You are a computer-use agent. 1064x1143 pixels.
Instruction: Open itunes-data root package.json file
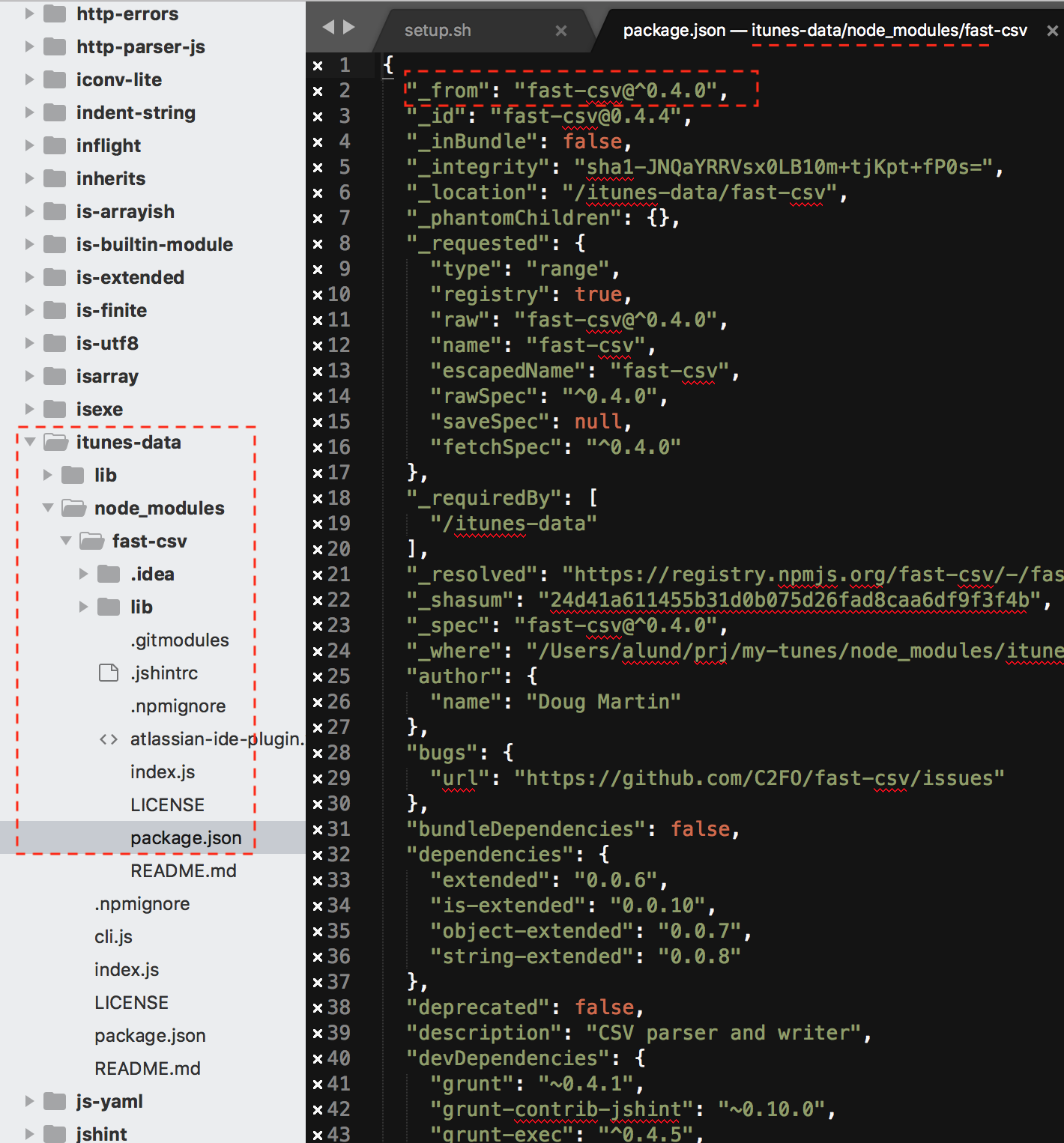(x=150, y=1036)
